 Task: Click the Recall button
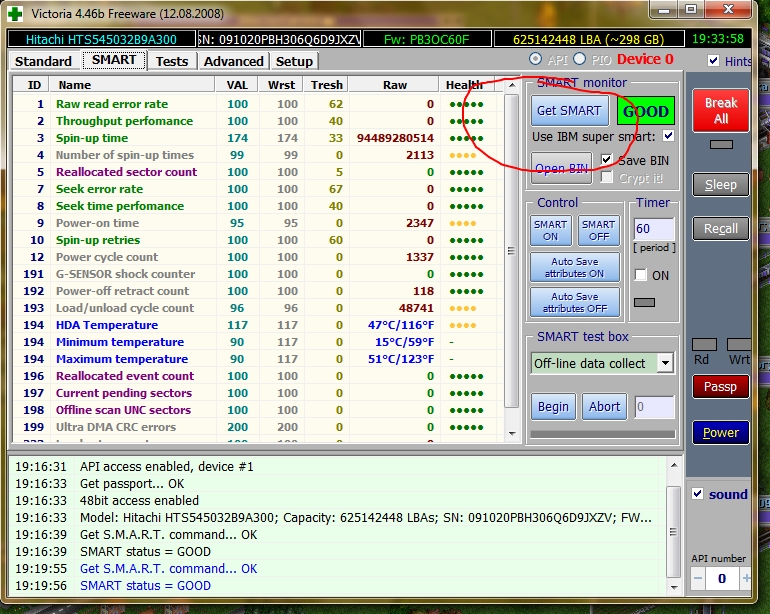click(x=721, y=228)
